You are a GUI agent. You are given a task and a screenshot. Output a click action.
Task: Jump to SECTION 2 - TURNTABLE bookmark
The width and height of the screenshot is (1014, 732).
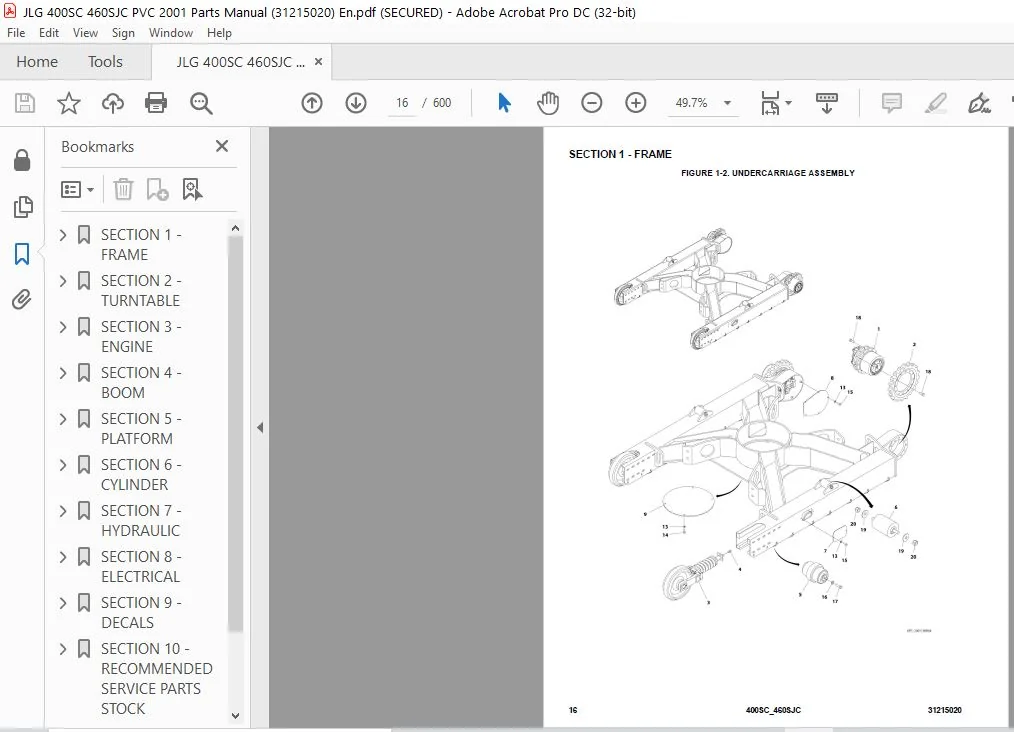coord(140,290)
